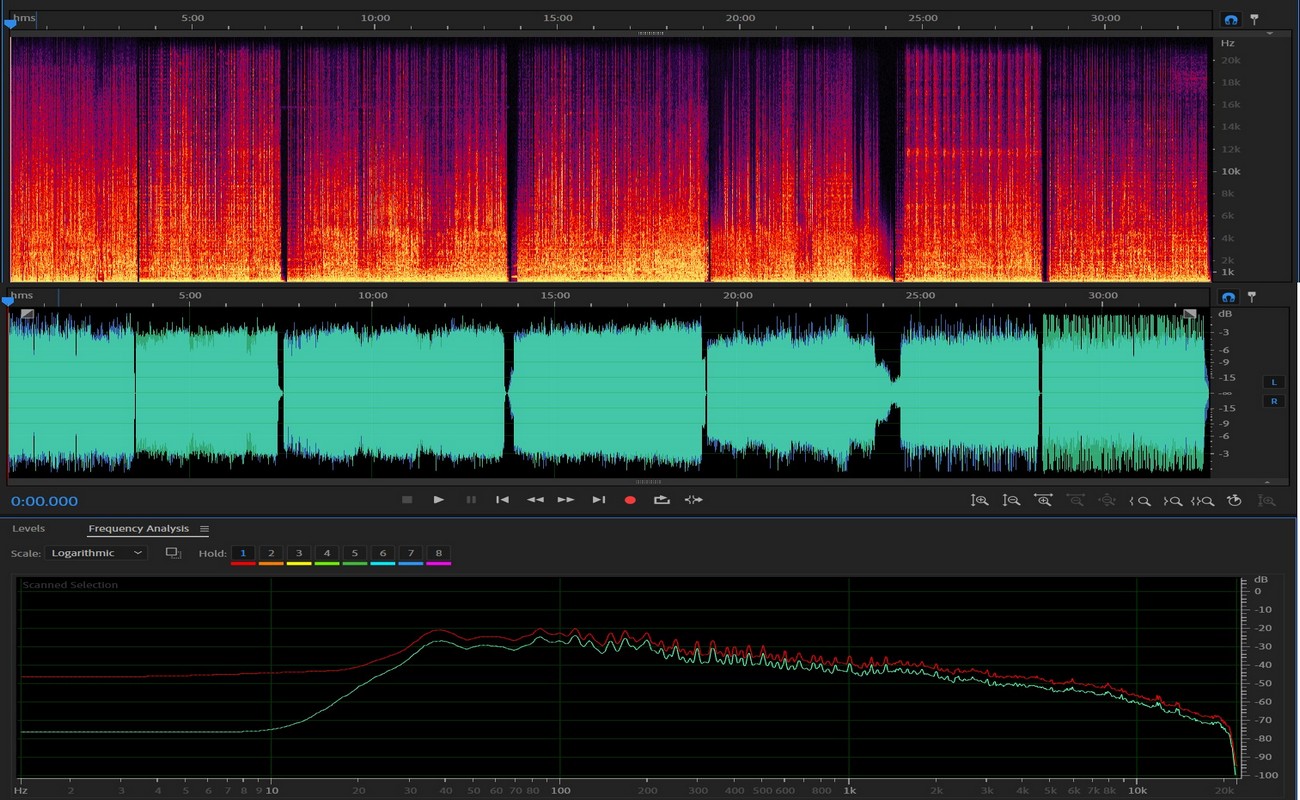Toggle the left channel L button
This screenshot has width=1300, height=800.
pos(1274,382)
